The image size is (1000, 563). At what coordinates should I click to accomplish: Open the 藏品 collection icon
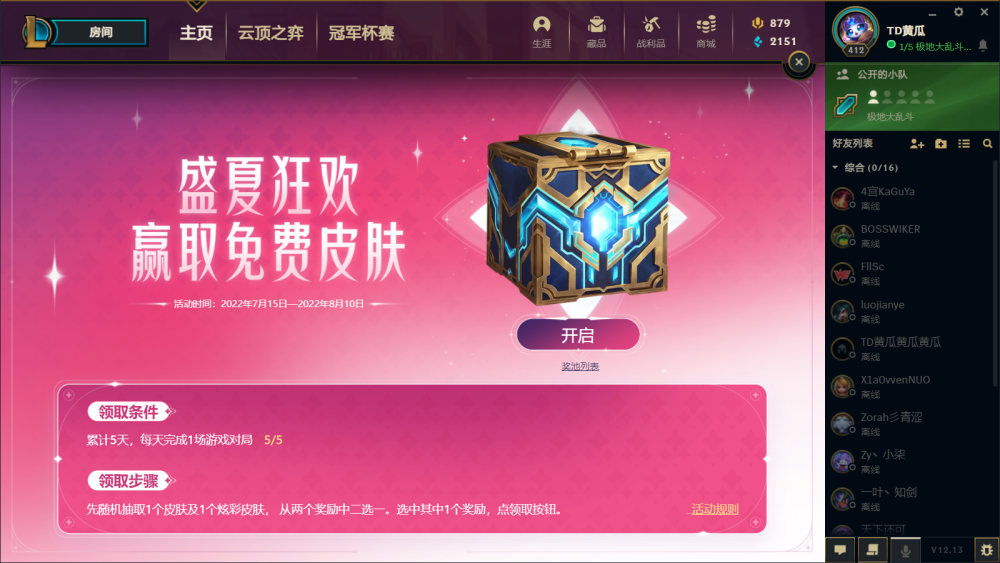[596, 32]
